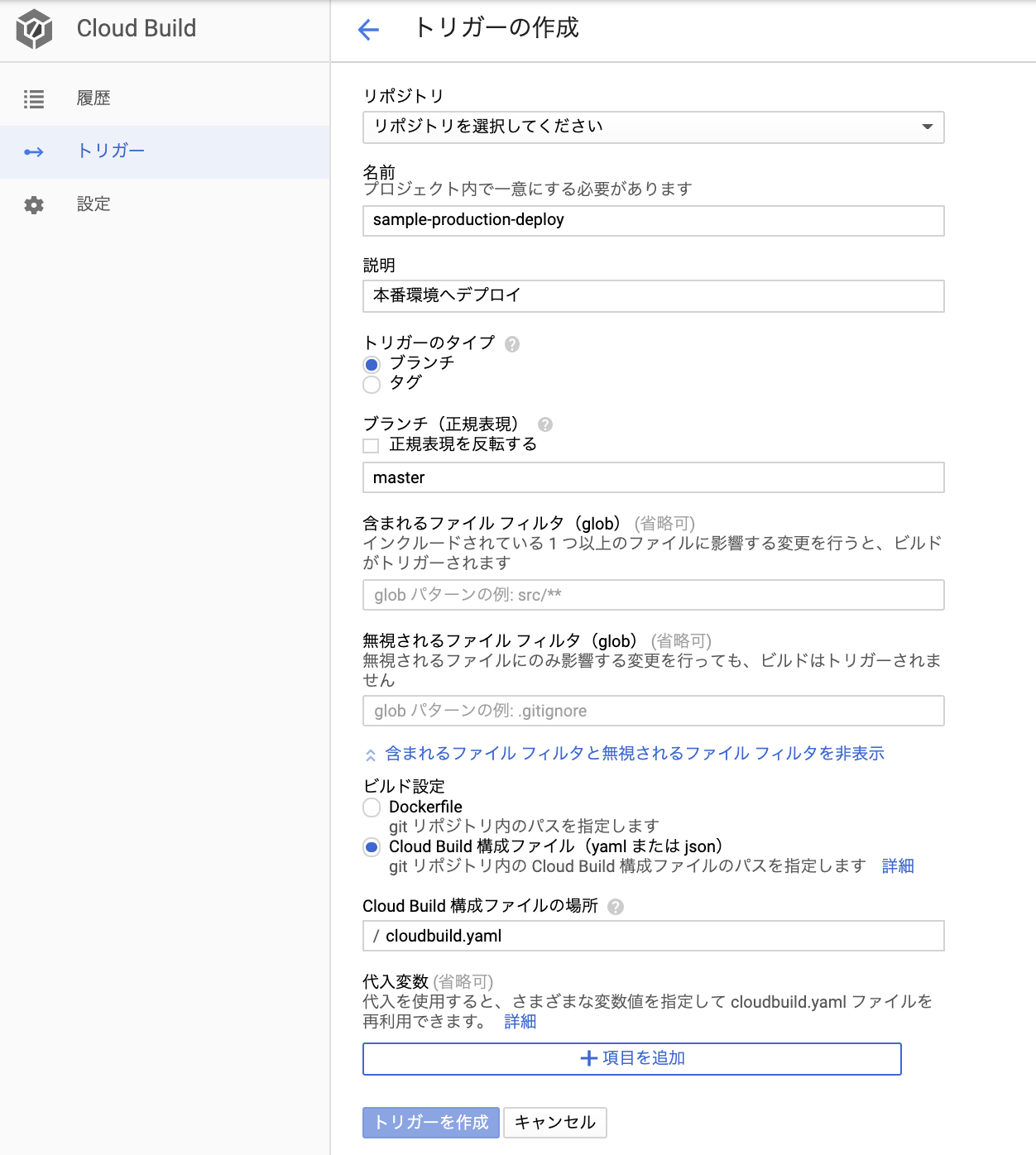This screenshot has width=1036, height=1155.
Task: Open help icon beside Cloud Build 構成ファイルの場所
Action: pyautogui.click(x=616, y=907)
